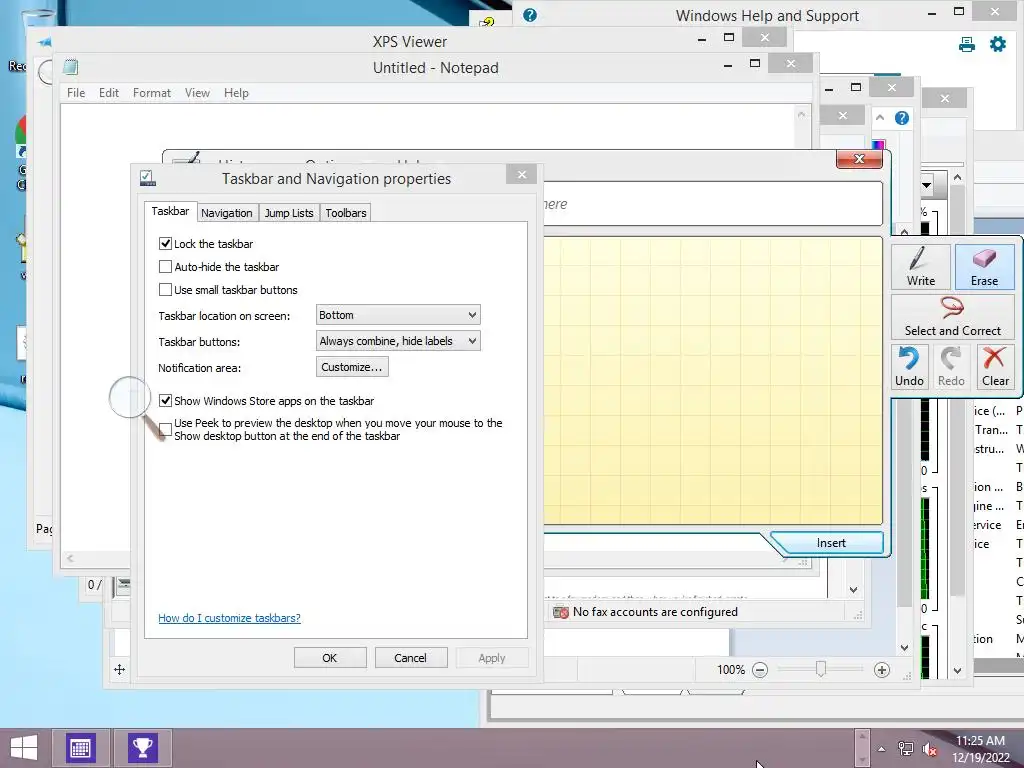Select the Taskbar tab

click(170, 211)
